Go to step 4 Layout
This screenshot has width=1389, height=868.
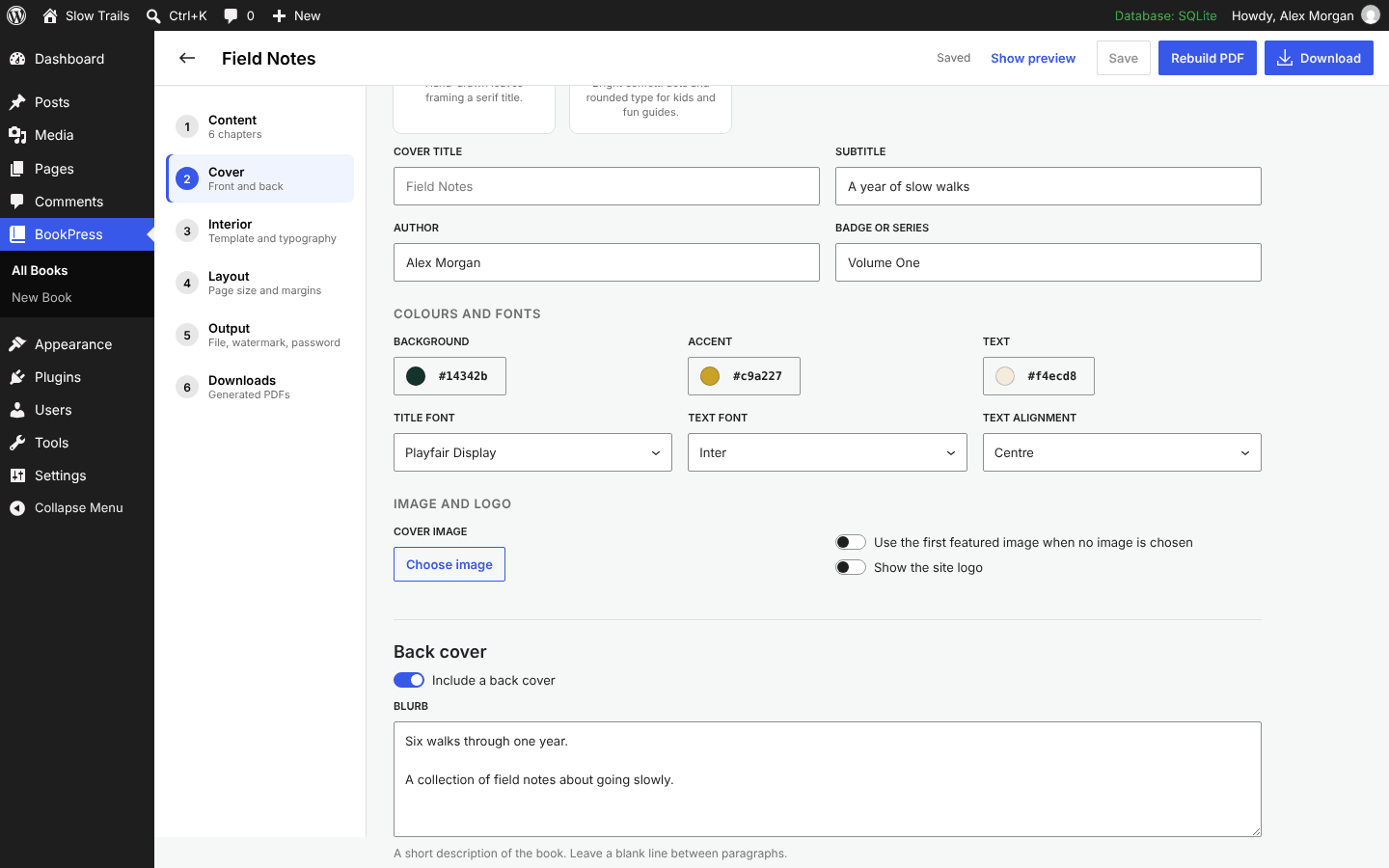click(x=260, y=283)
